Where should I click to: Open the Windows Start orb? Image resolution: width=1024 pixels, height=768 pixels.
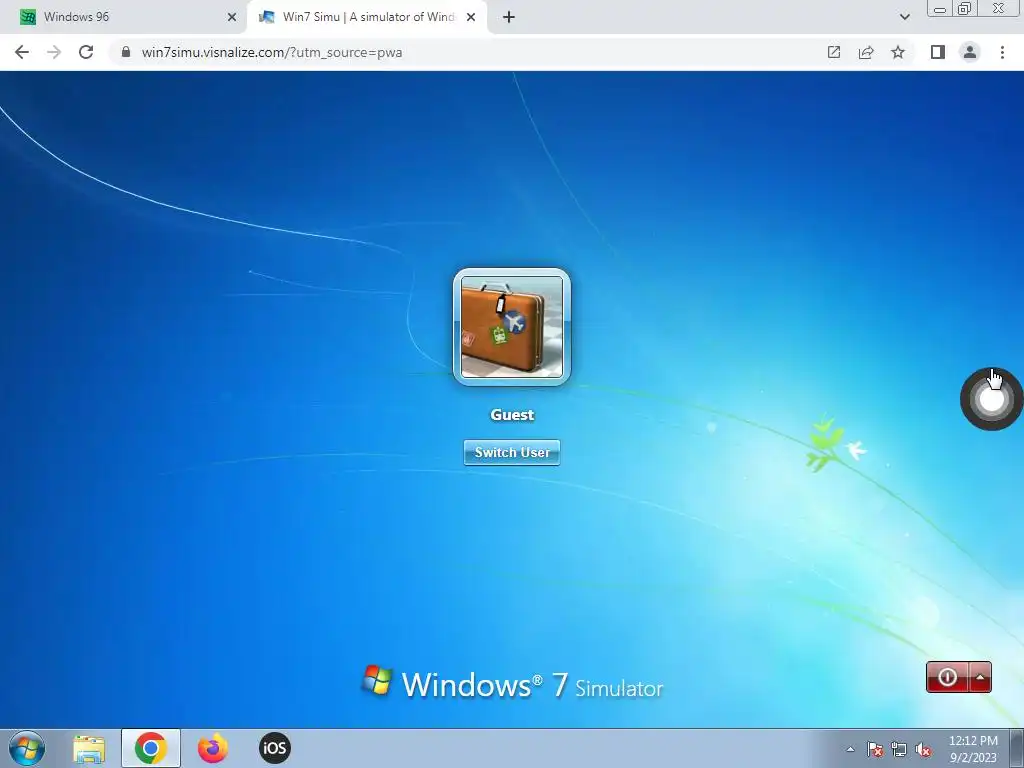[x=27, y=748]
